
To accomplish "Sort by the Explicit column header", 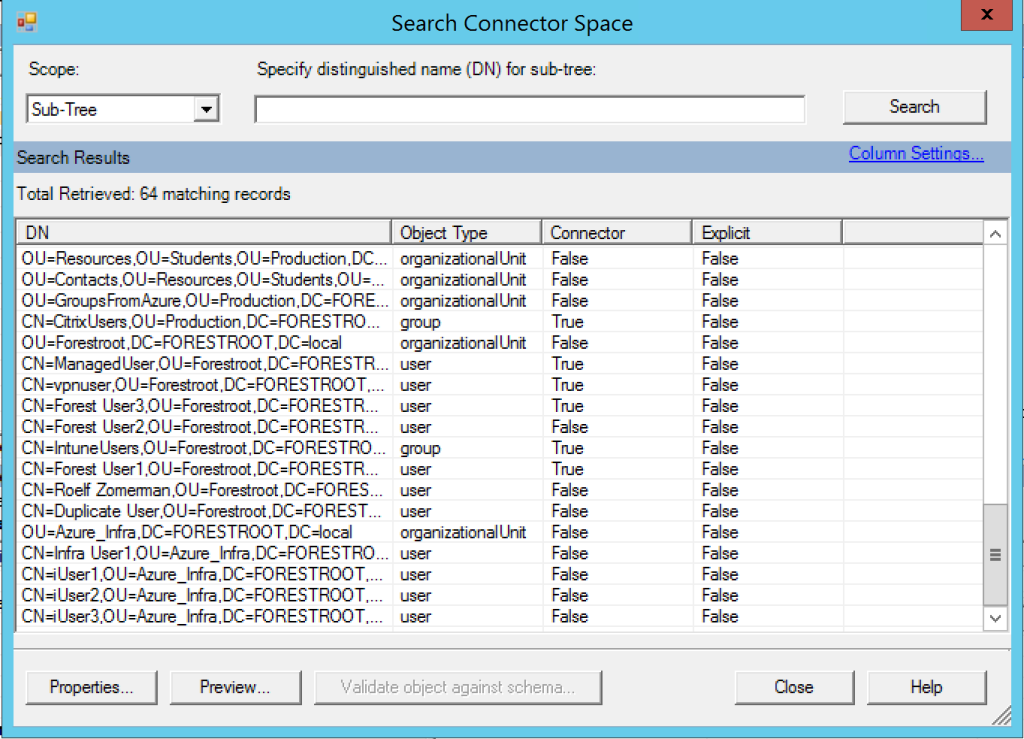I will [767, 232].
